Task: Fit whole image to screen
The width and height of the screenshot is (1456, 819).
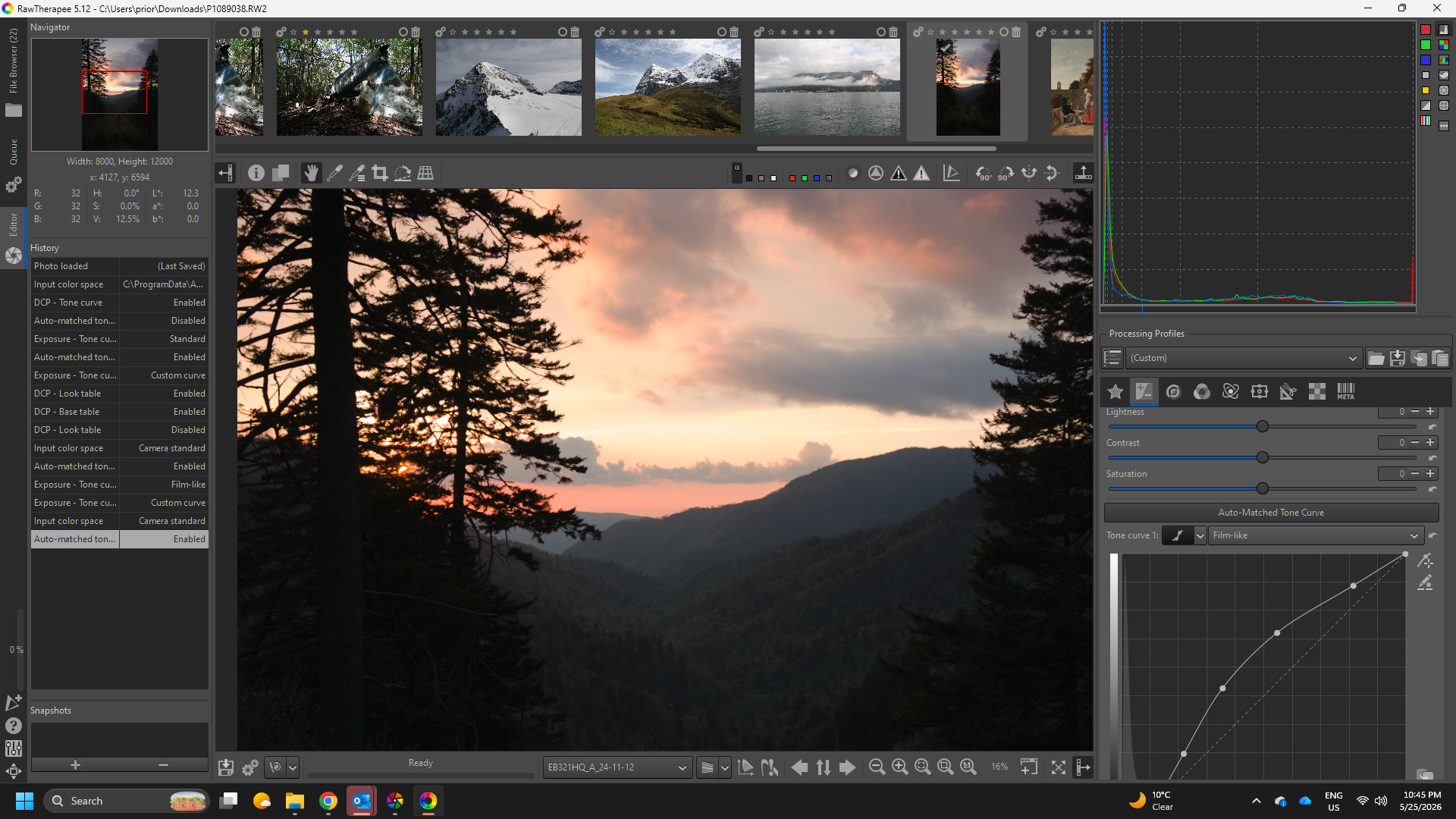Action: [x=923, y=767]
